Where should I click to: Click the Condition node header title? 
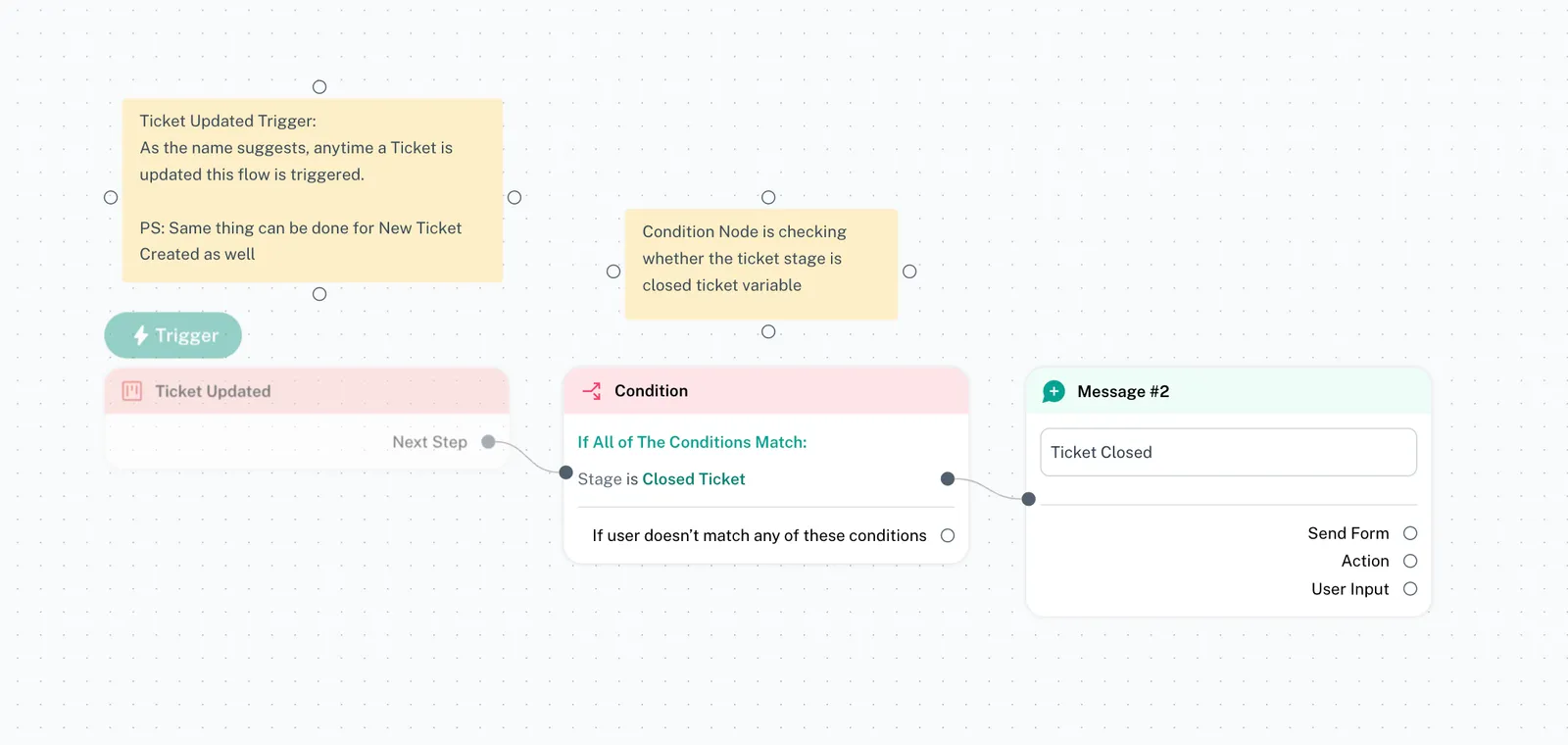click(x=651, y=391)
